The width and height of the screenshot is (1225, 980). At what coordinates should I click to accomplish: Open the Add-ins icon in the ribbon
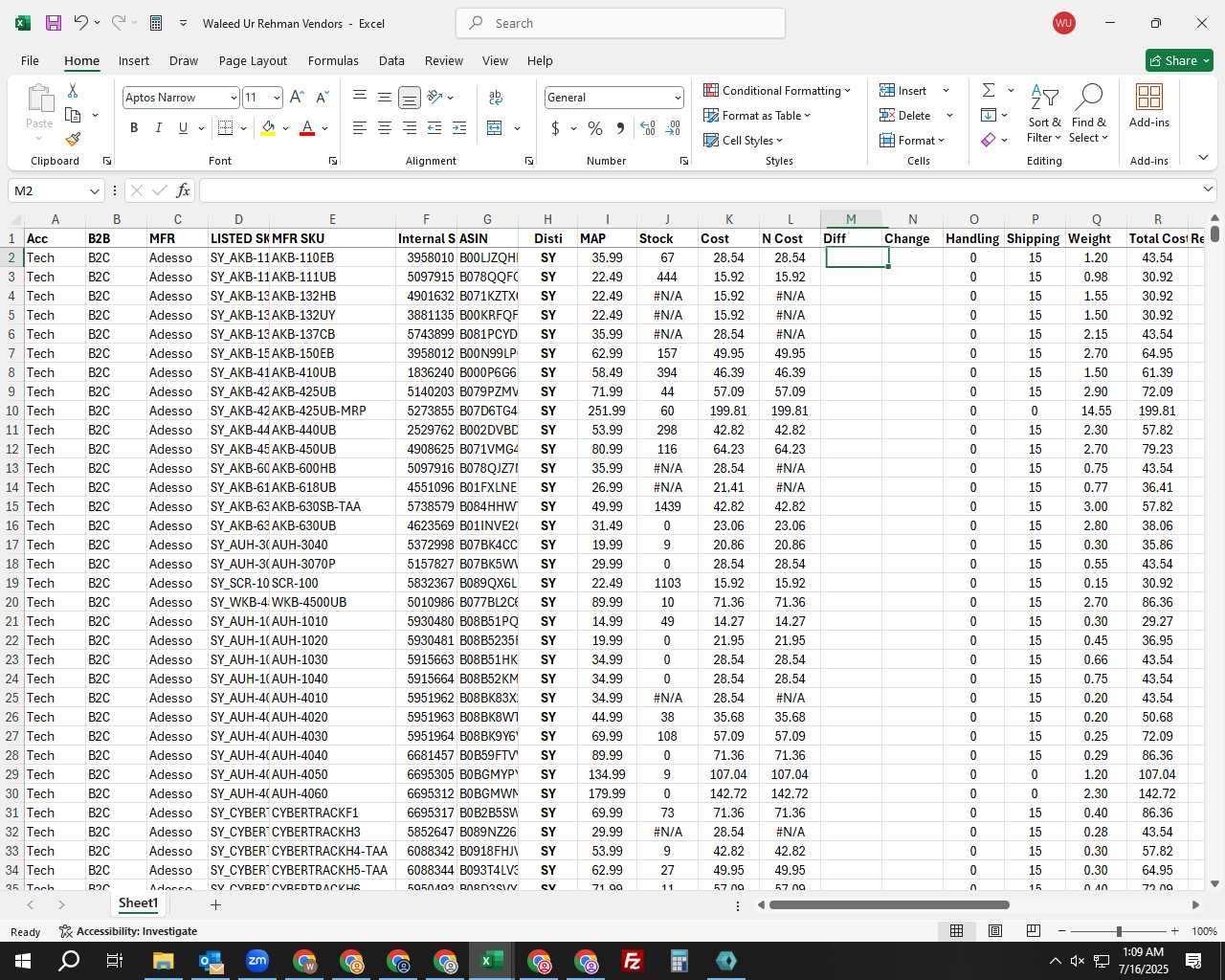point(1148,105)
